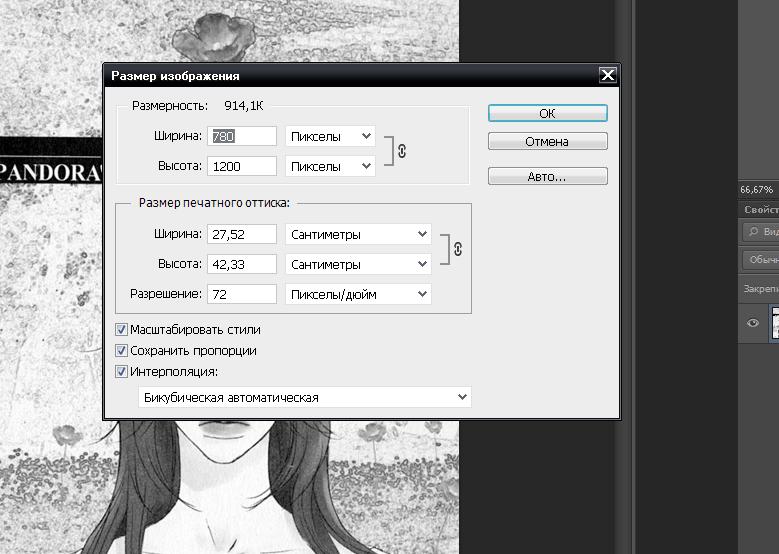Toggle Сохранить пропорции checkbox

[x=121, y=350]
